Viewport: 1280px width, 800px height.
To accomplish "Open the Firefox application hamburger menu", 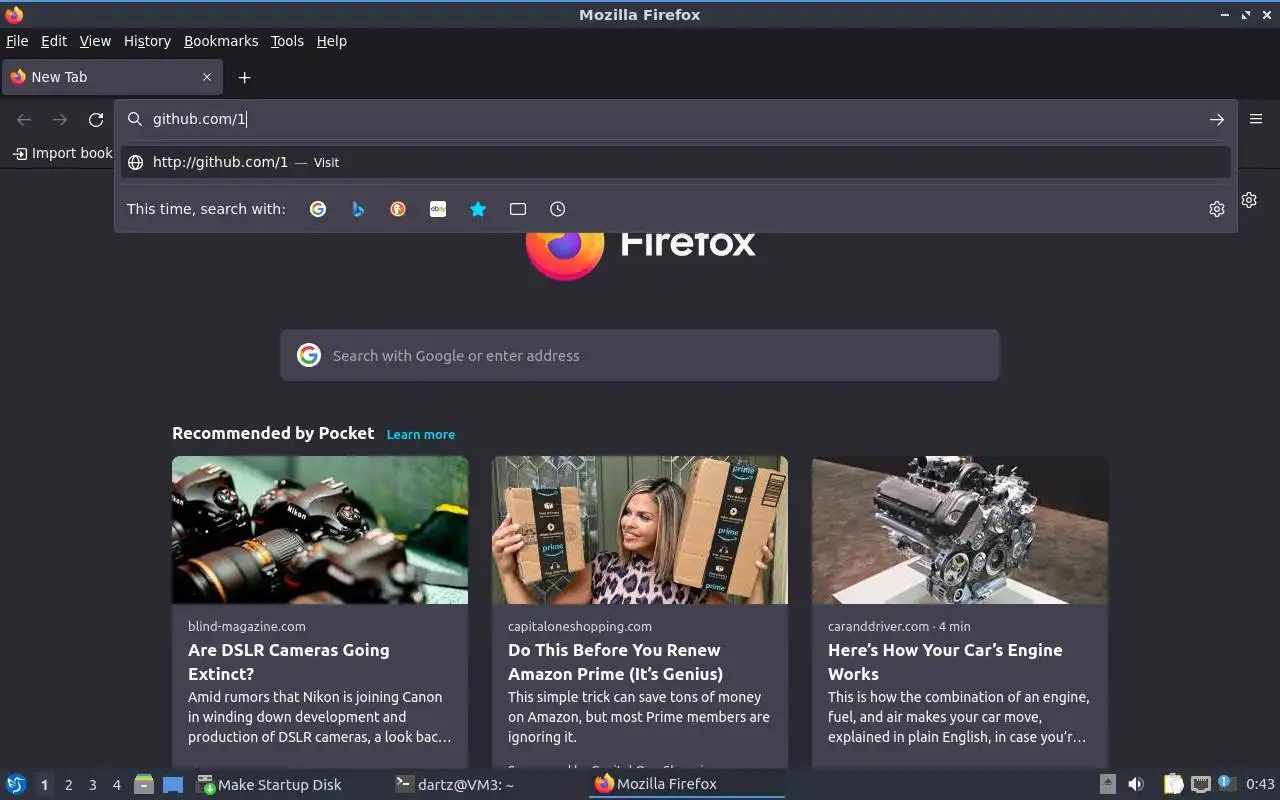I will click(x=1256, y=119).
